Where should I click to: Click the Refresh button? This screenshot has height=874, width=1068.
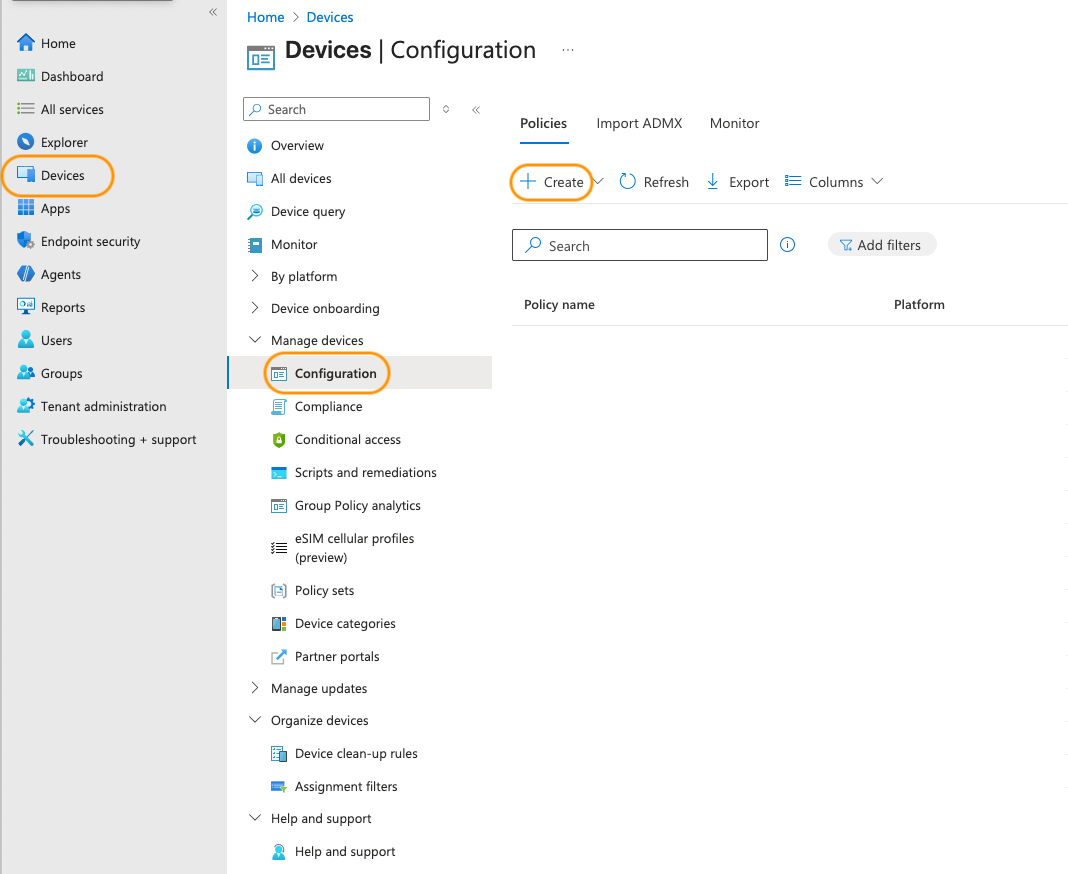tap(654, 182)
